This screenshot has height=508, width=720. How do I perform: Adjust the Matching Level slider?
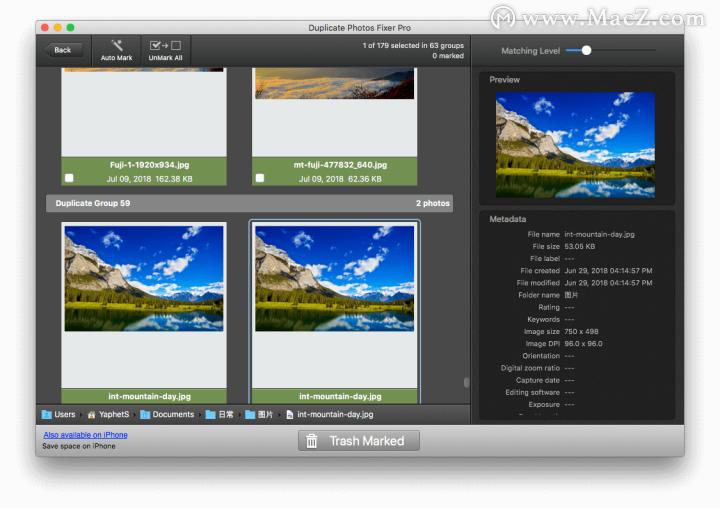click(586, 50)
